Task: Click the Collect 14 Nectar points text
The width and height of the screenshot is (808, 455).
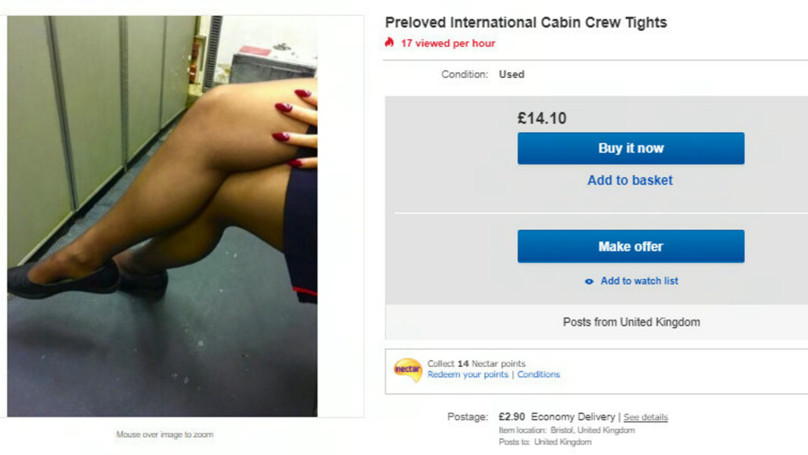Action: click(x=476, y=363)
